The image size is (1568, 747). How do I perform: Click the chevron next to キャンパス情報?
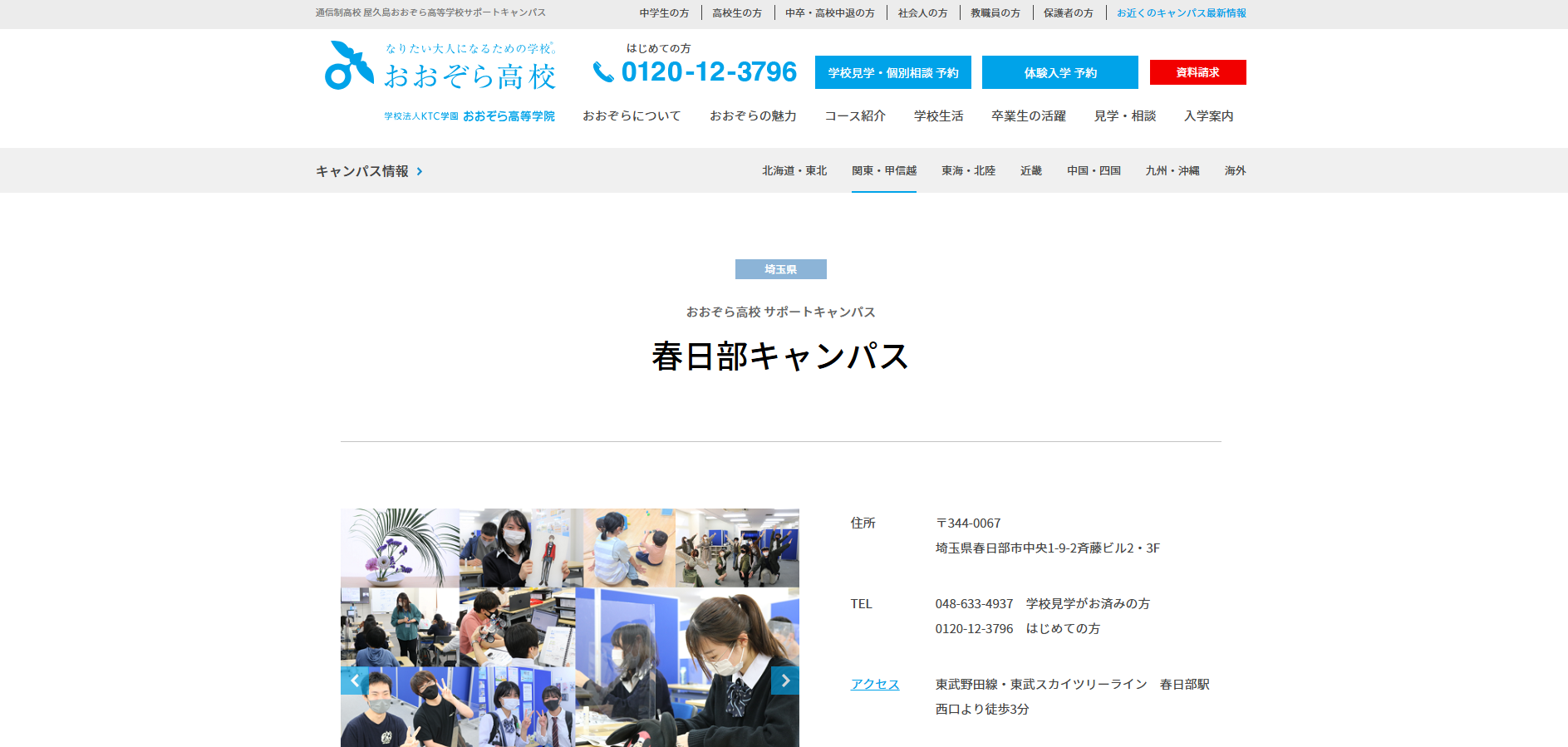(x=420, y=171)
